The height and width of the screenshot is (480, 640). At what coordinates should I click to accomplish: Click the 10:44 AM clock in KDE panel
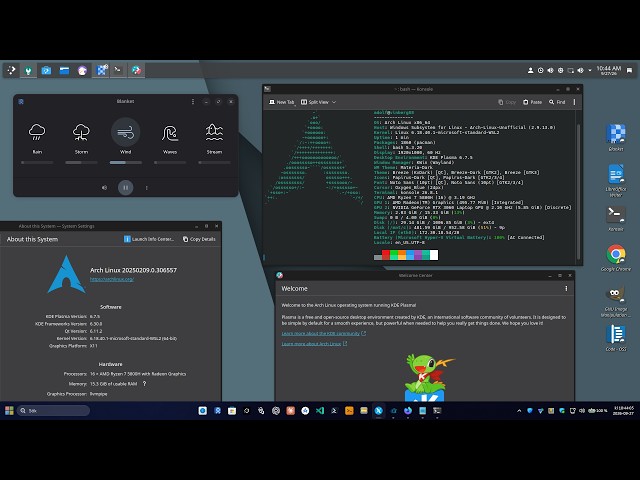click(x=609, y=70)
